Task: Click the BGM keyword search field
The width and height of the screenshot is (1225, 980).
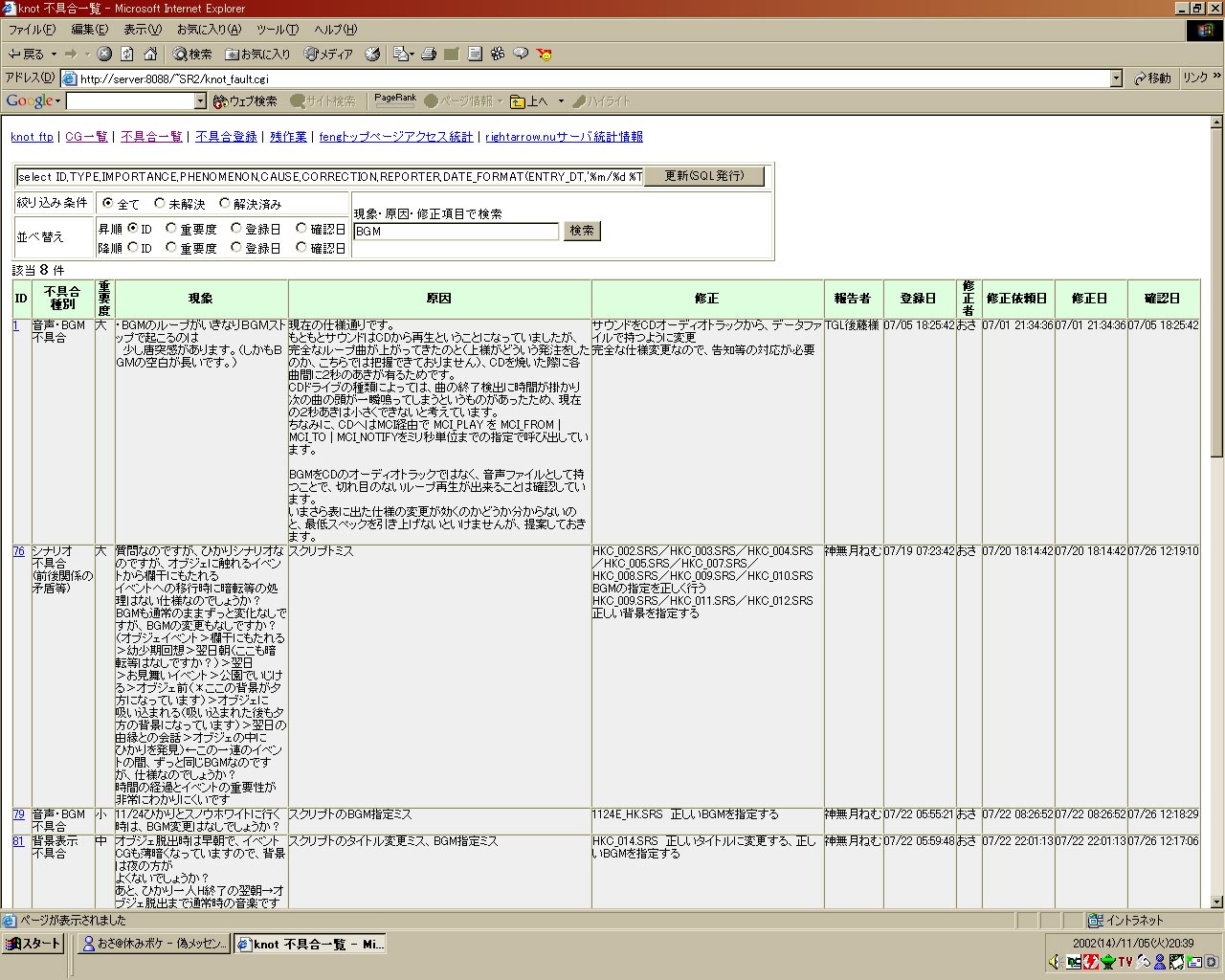Action: coord(457,231)
